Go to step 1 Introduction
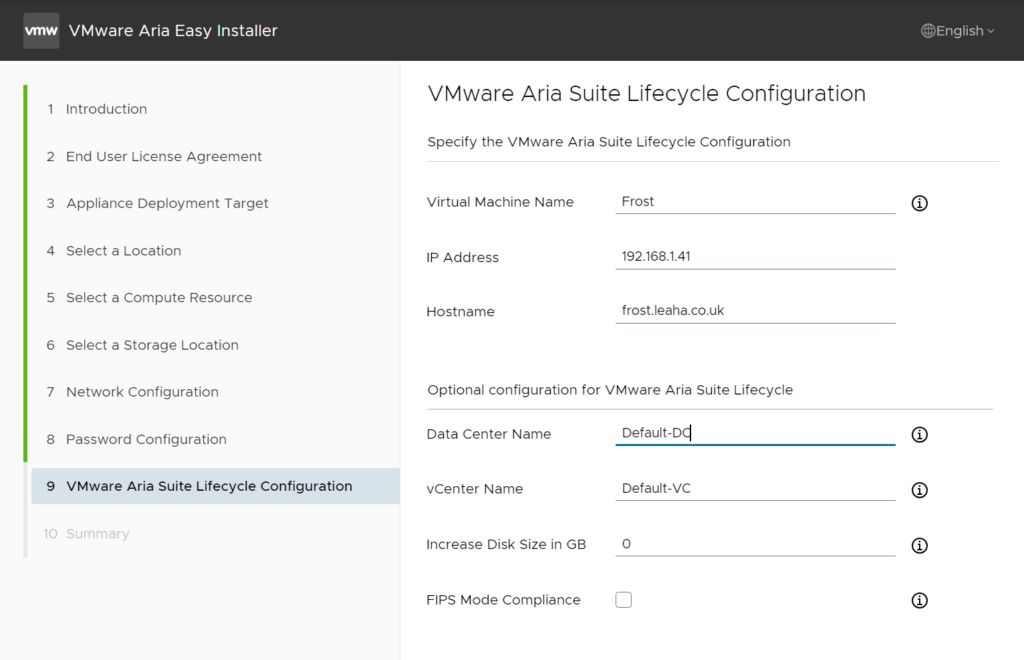The height and width of the screenshot is (660, 1024). 214,109
